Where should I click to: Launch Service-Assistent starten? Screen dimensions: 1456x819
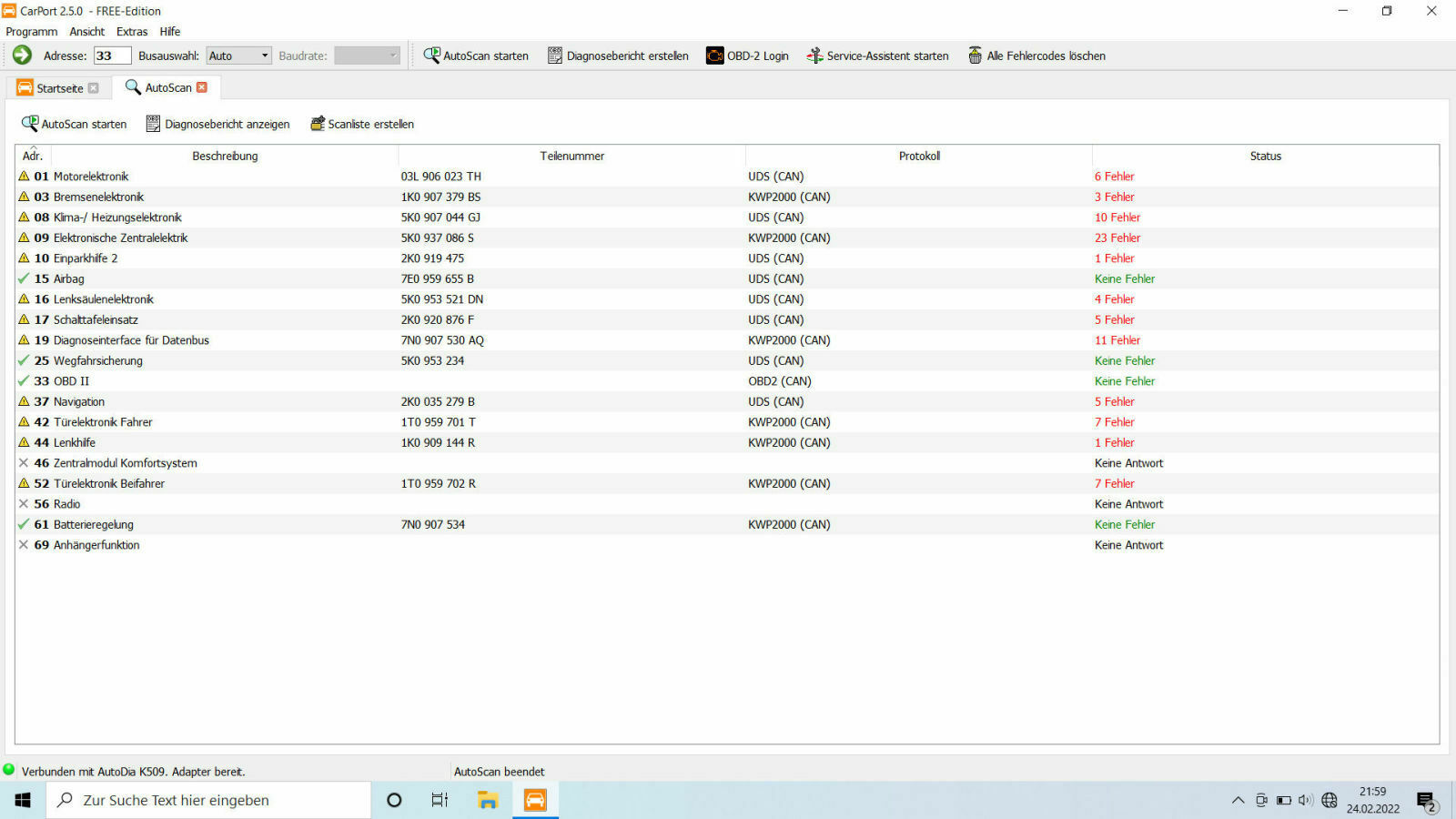(x=877, y=56)
